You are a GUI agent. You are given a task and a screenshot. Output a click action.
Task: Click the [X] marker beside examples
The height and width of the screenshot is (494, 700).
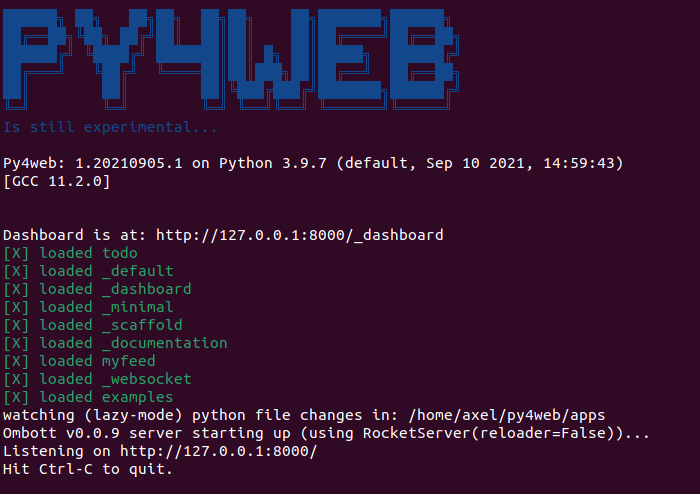point(16,397)
